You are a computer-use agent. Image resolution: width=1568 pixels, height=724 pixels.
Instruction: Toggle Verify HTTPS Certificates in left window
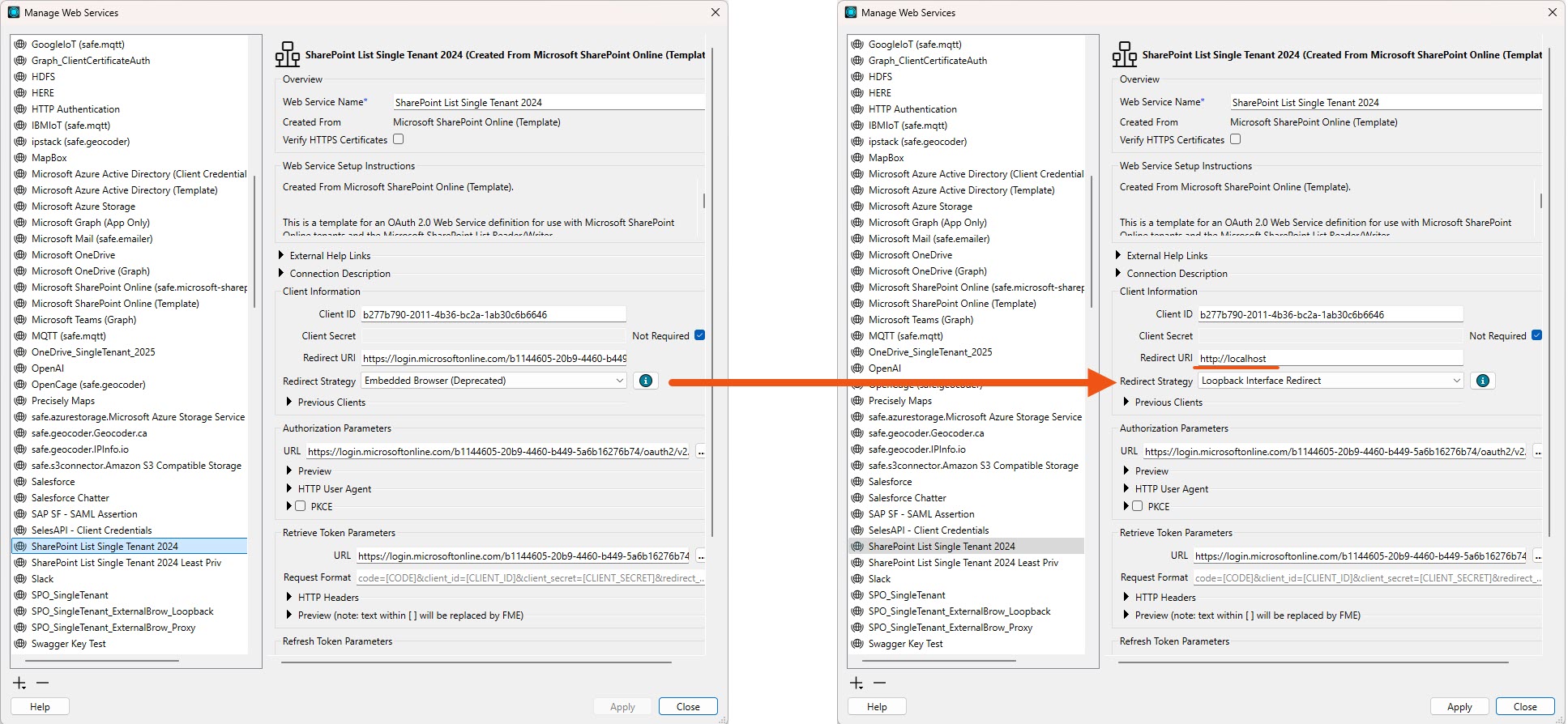[x=399, y=139]
